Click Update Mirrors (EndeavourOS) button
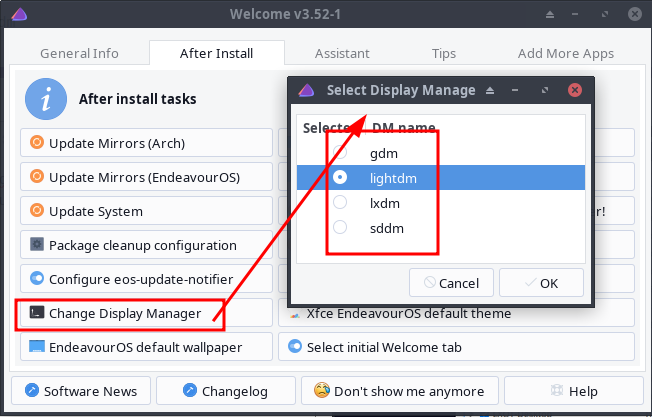The width and height of the screenshot is (652, 417). pos(146,177)
